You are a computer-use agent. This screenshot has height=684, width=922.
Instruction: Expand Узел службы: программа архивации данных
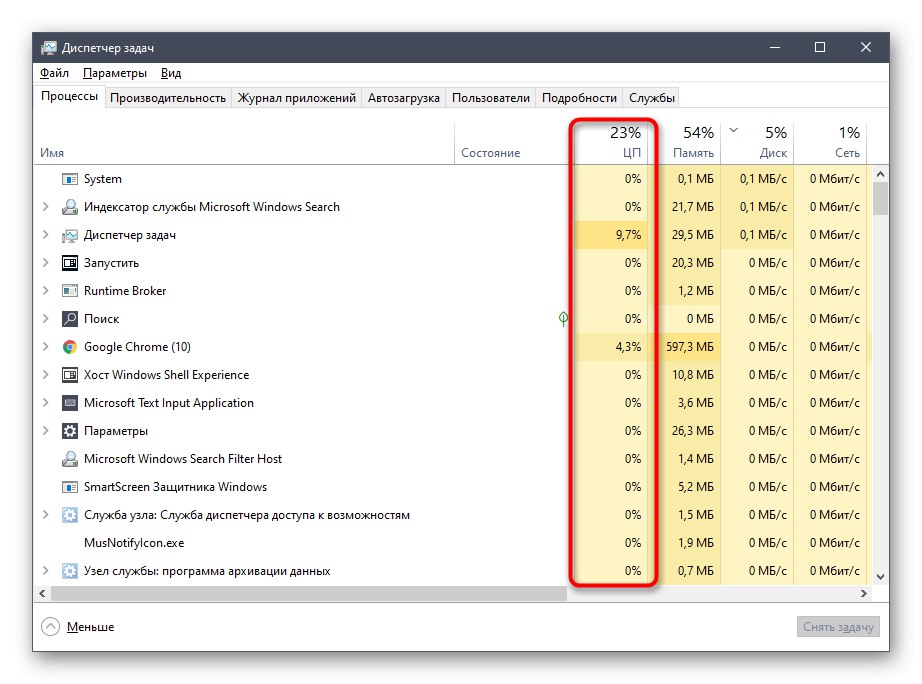pos(44,571)
